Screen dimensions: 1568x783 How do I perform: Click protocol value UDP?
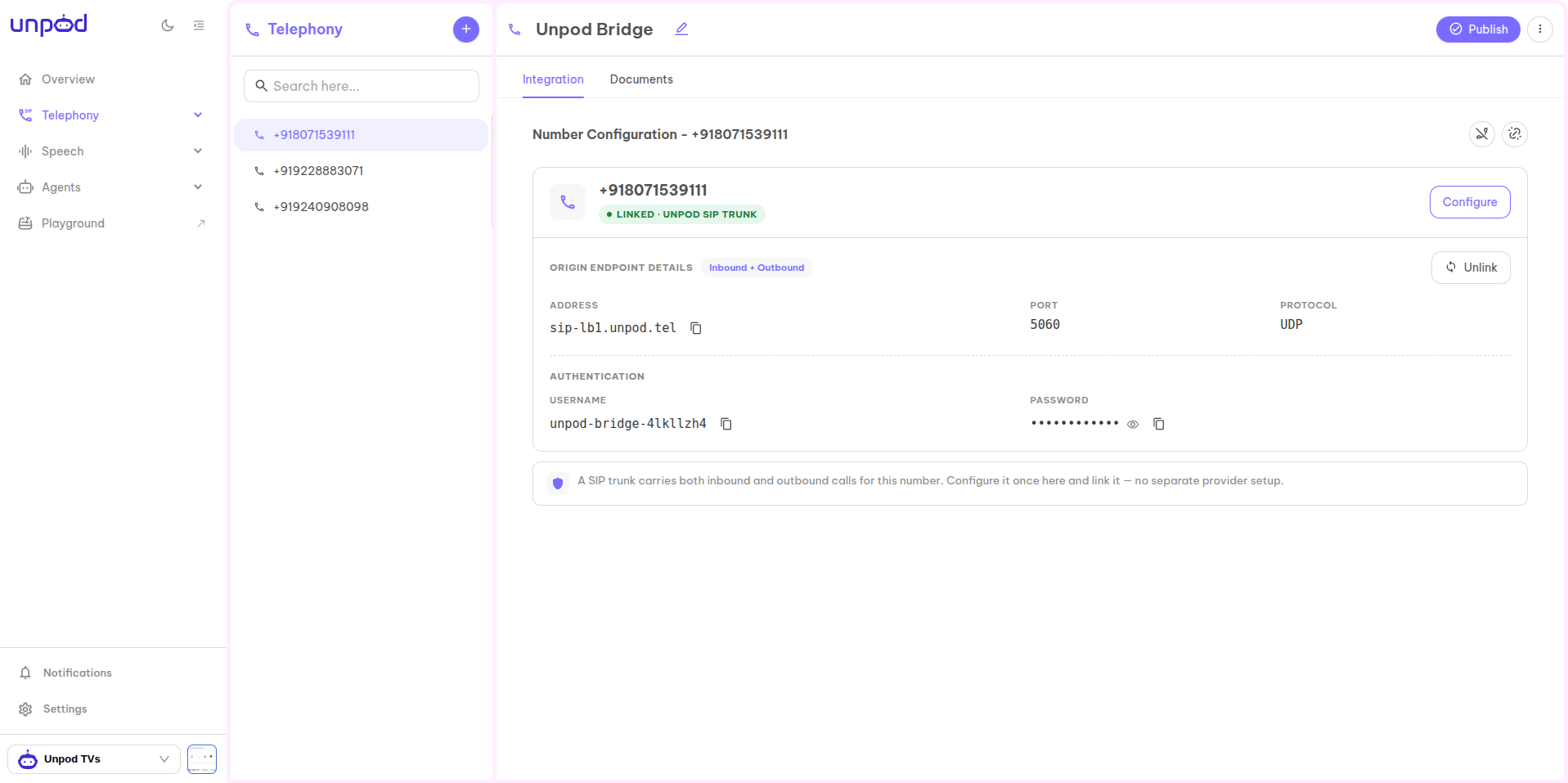(1292, 325)
